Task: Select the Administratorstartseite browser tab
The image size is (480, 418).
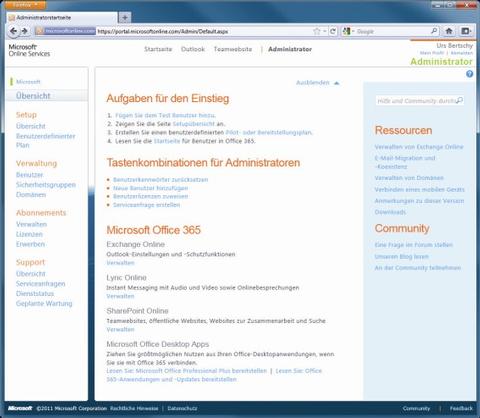Action: tap(61, 18)
